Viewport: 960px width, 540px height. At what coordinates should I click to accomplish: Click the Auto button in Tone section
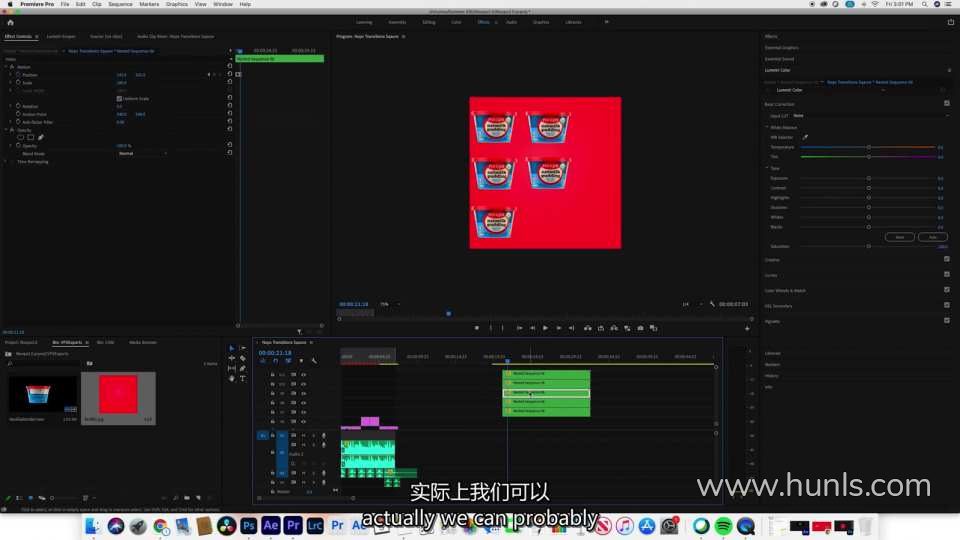click(x=932, y=237)
